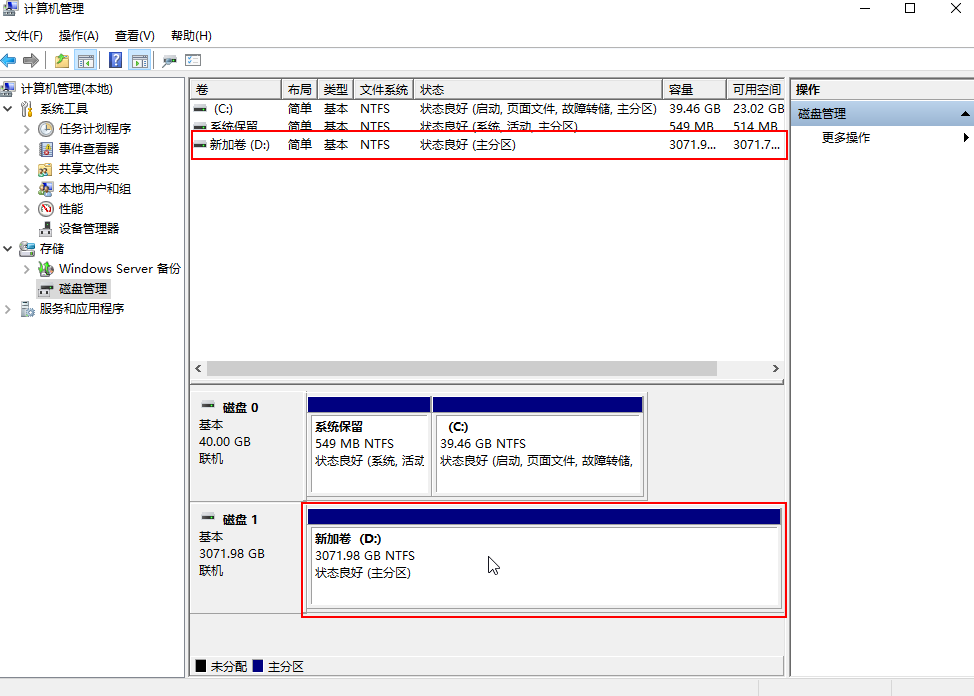Open 更多操作 in the actions pane
974x696 pixels.
tap(846, 137)
